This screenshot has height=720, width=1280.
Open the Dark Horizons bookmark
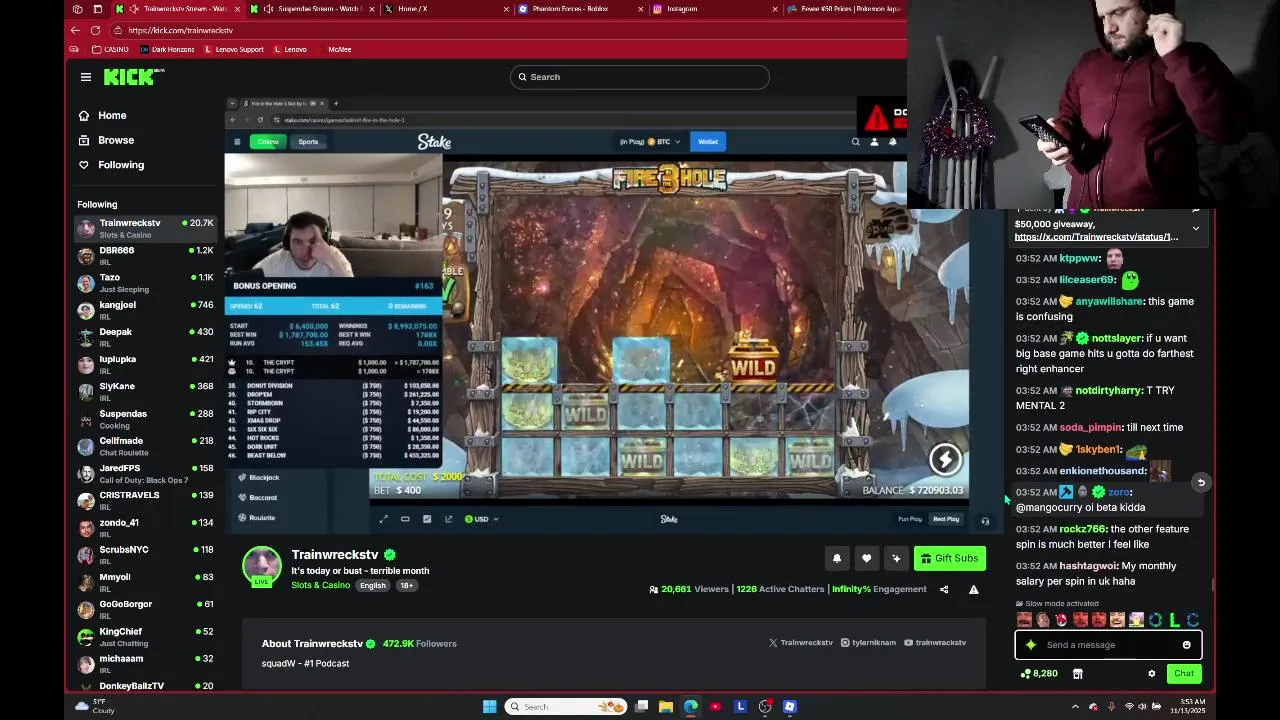pos(167,49)
